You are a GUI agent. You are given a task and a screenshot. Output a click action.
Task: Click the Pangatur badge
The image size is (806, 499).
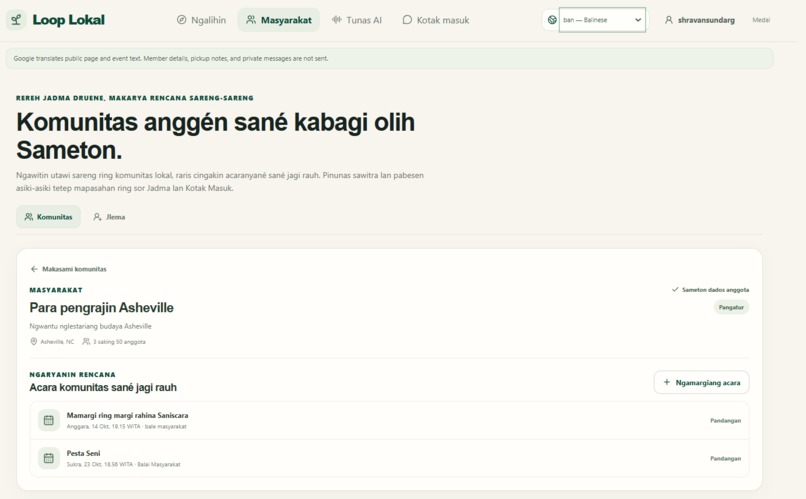click(x=731, y=307)
